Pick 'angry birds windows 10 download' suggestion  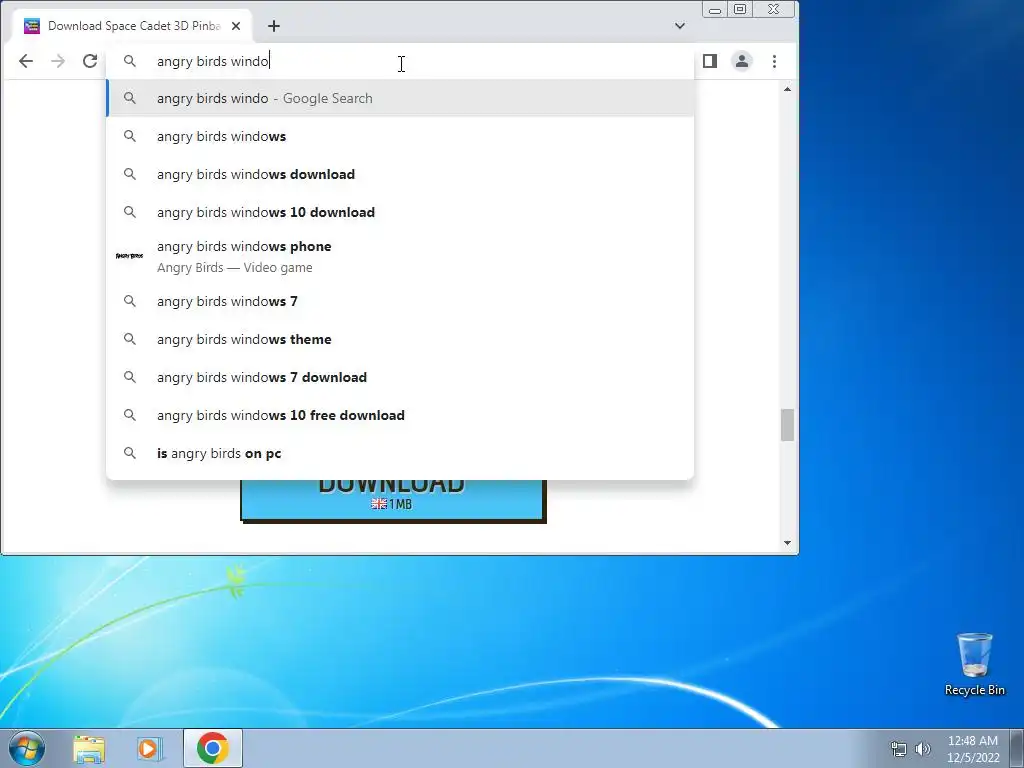click(400, 212)
